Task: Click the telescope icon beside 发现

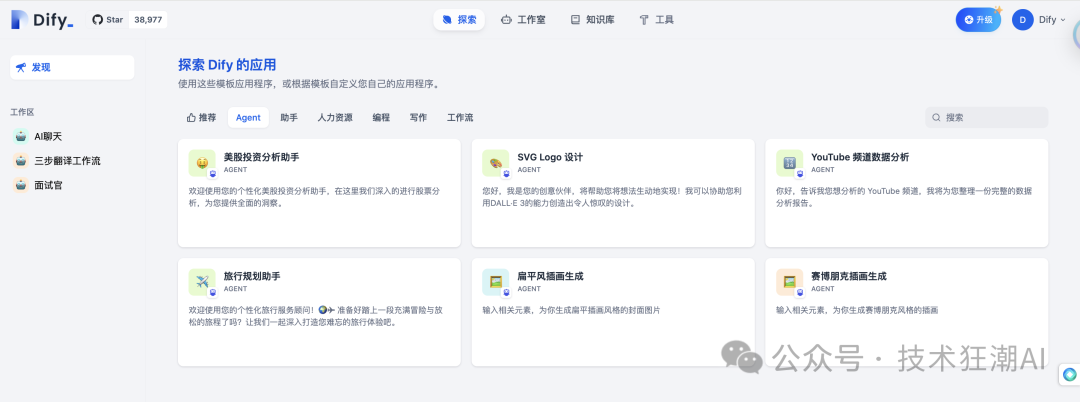Action: coord(21,67)
